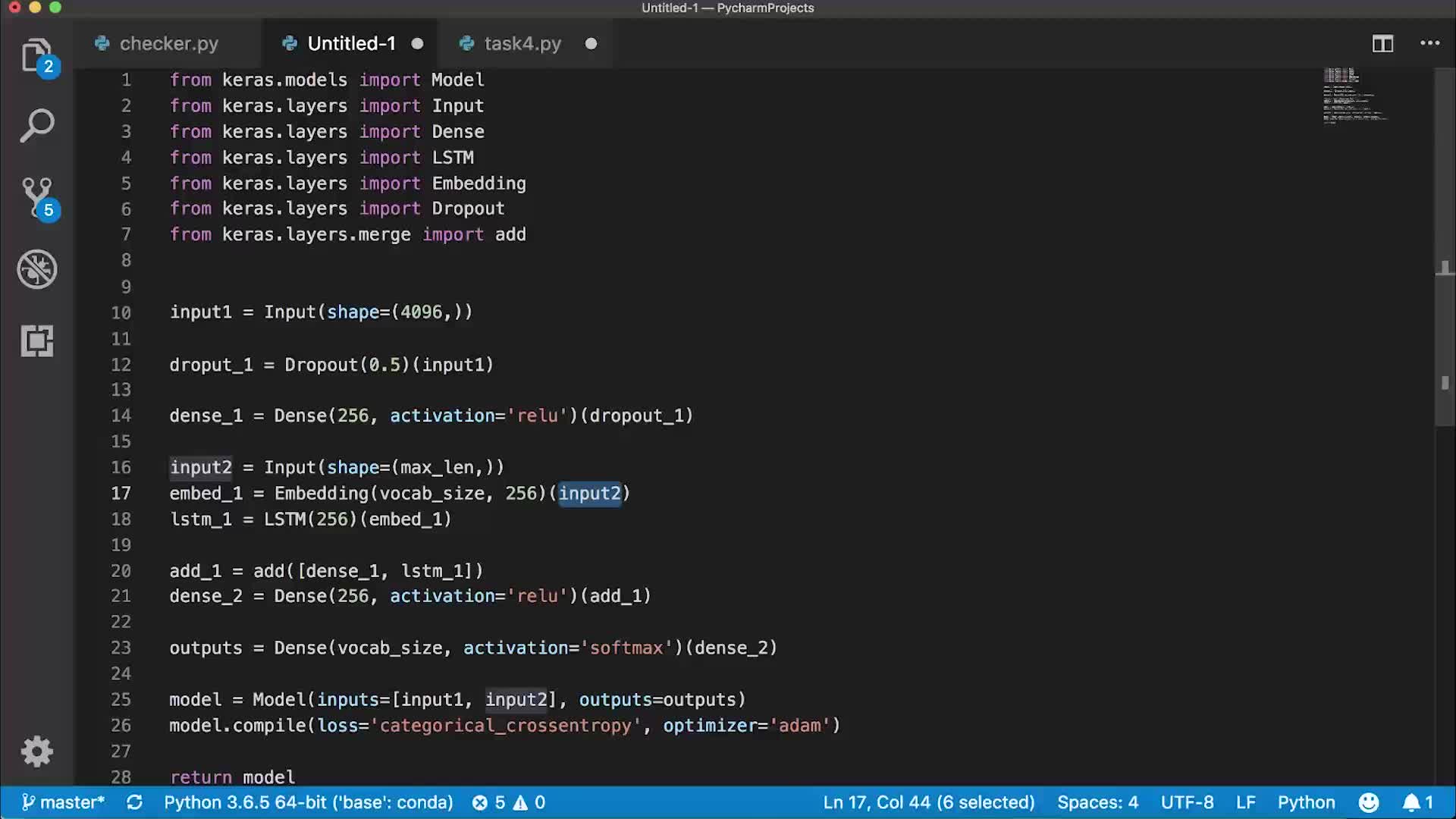Click the unsaved dot on the Untitled-1 tab
The image size is (1456, 819).
pyautogui.click(x=417, y=44)
